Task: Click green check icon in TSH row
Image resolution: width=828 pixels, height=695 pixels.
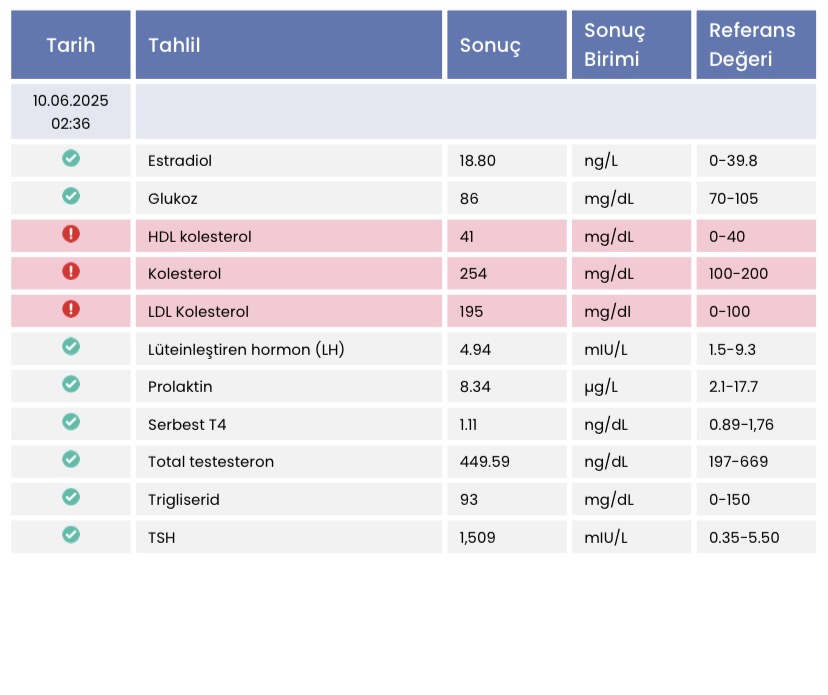Action: [71, 534]
